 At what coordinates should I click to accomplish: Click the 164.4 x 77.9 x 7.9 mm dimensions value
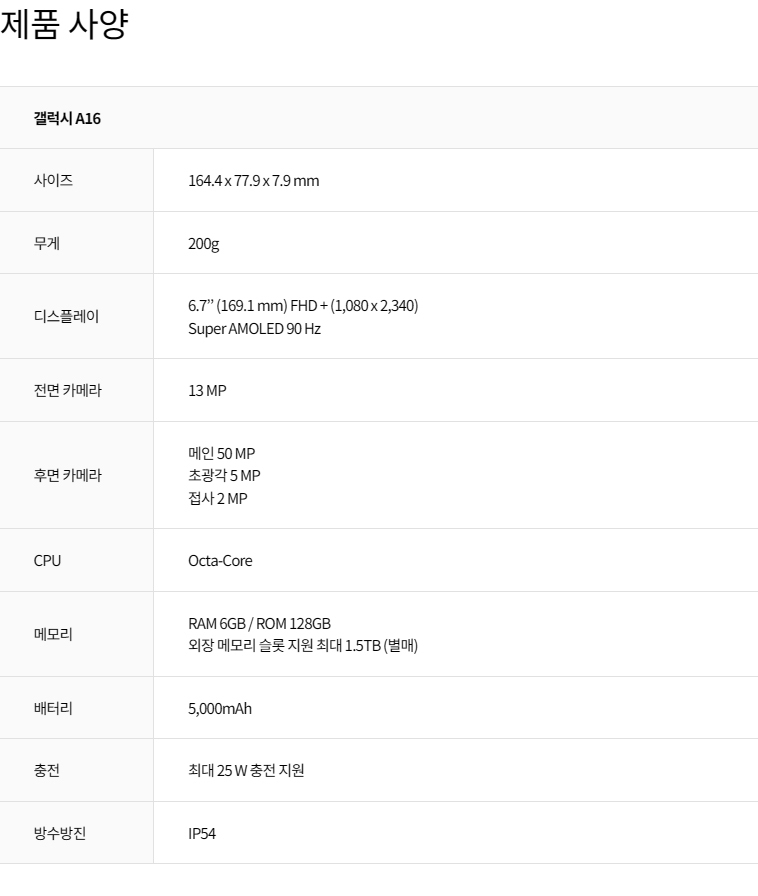(253, 181)
